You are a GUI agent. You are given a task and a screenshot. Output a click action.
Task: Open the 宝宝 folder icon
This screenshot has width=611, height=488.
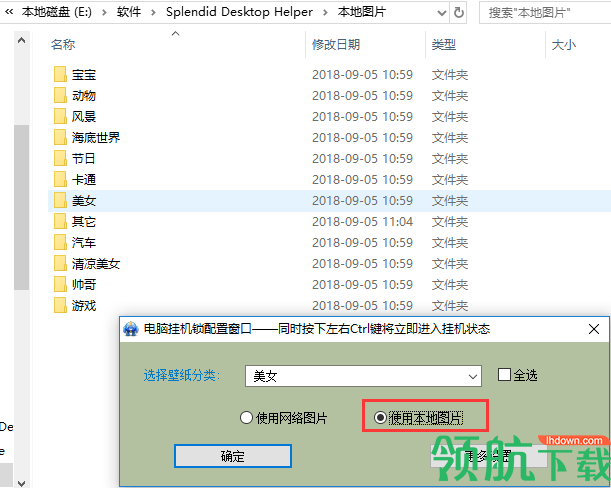coord(60,74)
